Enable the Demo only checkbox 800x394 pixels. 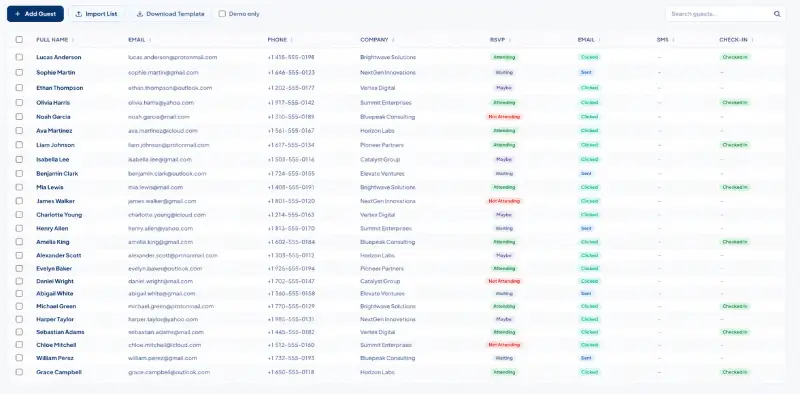pyautogui.click(x=222, y=14)
